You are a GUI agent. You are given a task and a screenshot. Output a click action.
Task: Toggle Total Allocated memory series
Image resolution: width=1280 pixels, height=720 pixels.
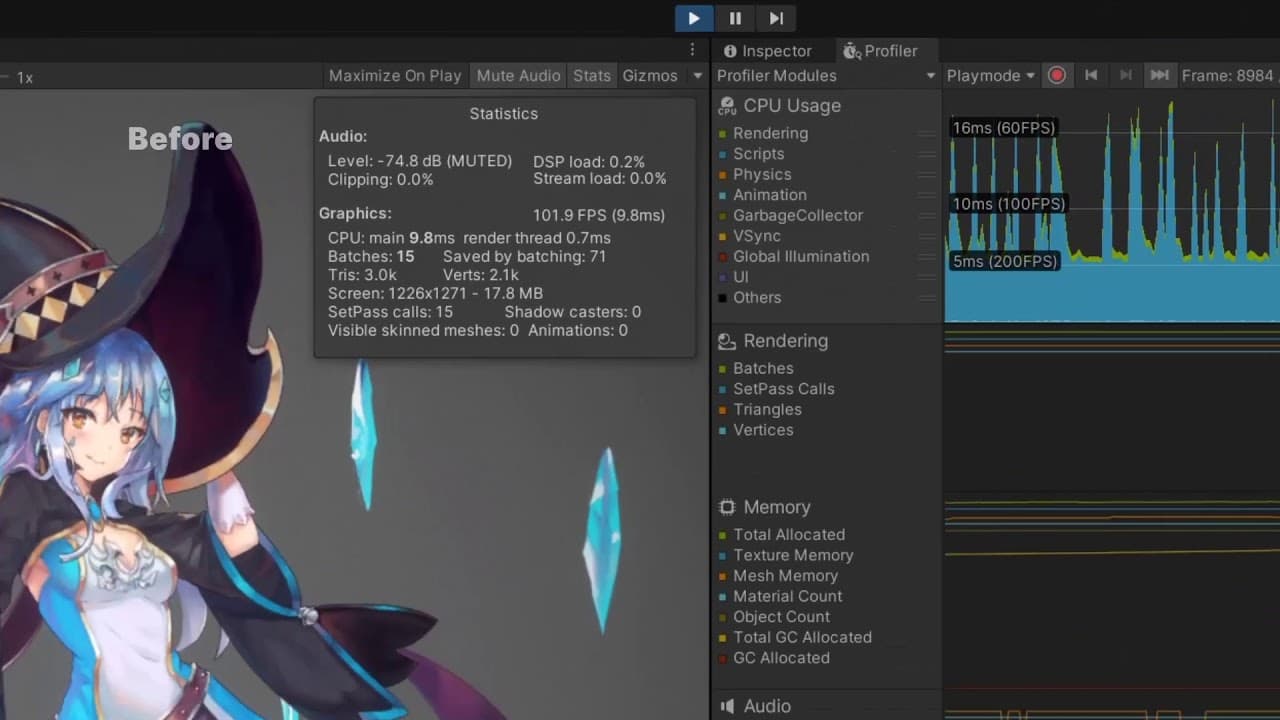722,535
